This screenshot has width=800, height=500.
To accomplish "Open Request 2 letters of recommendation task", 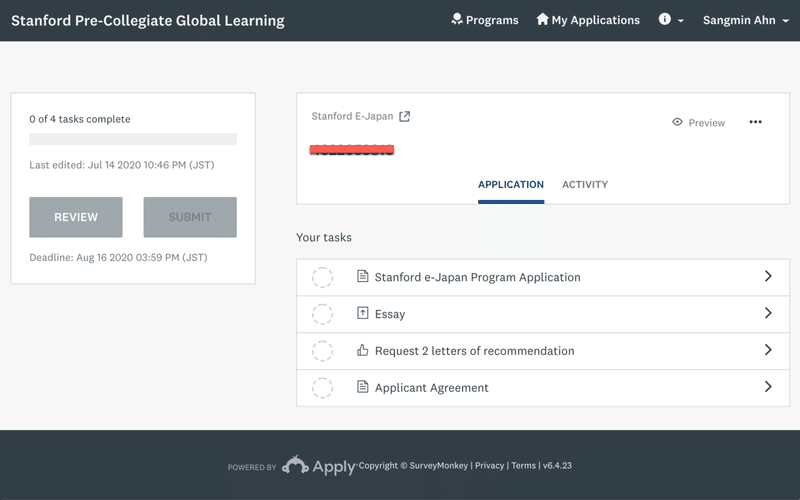I will pos(543,351).
